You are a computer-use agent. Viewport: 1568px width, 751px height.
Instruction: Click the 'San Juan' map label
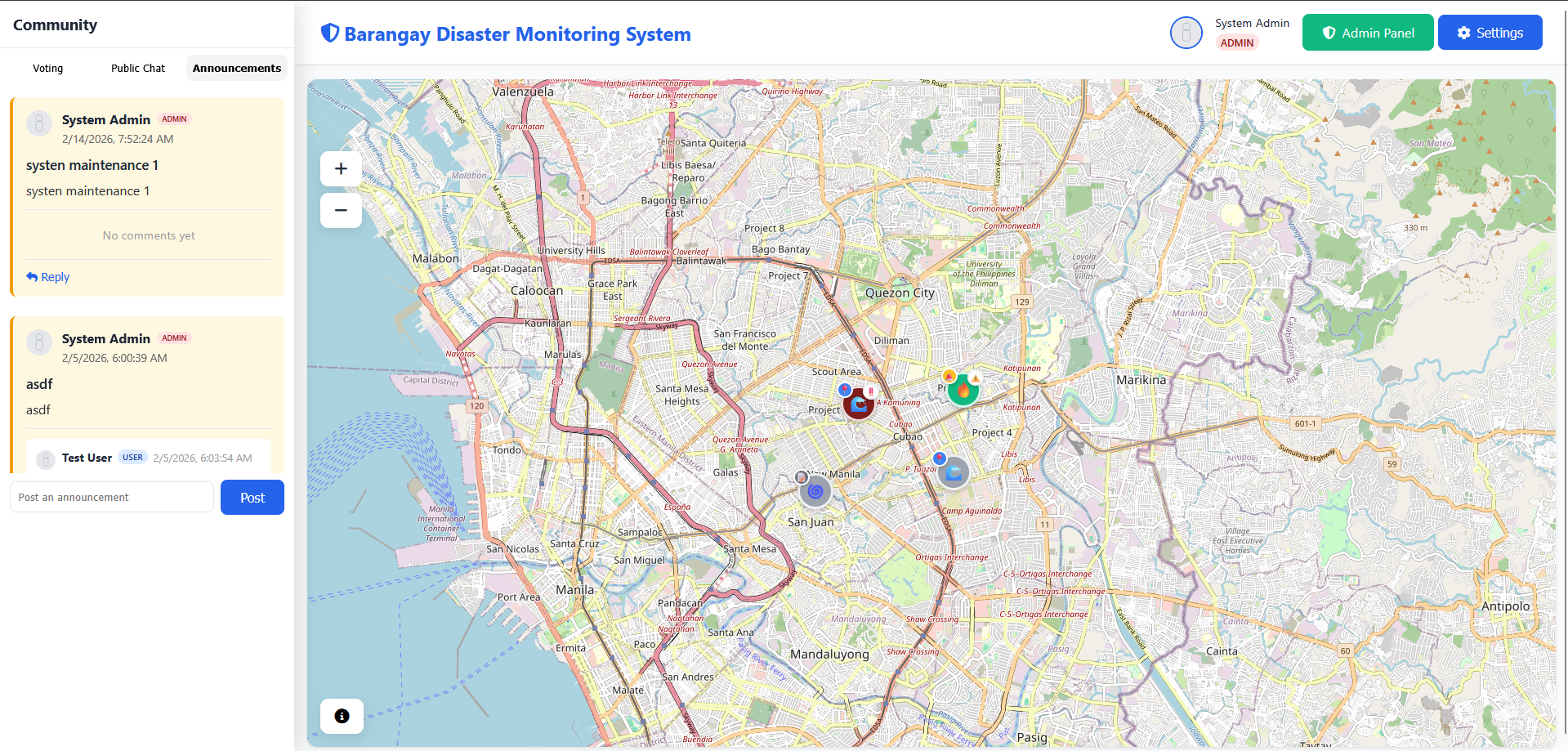(811, 522)
